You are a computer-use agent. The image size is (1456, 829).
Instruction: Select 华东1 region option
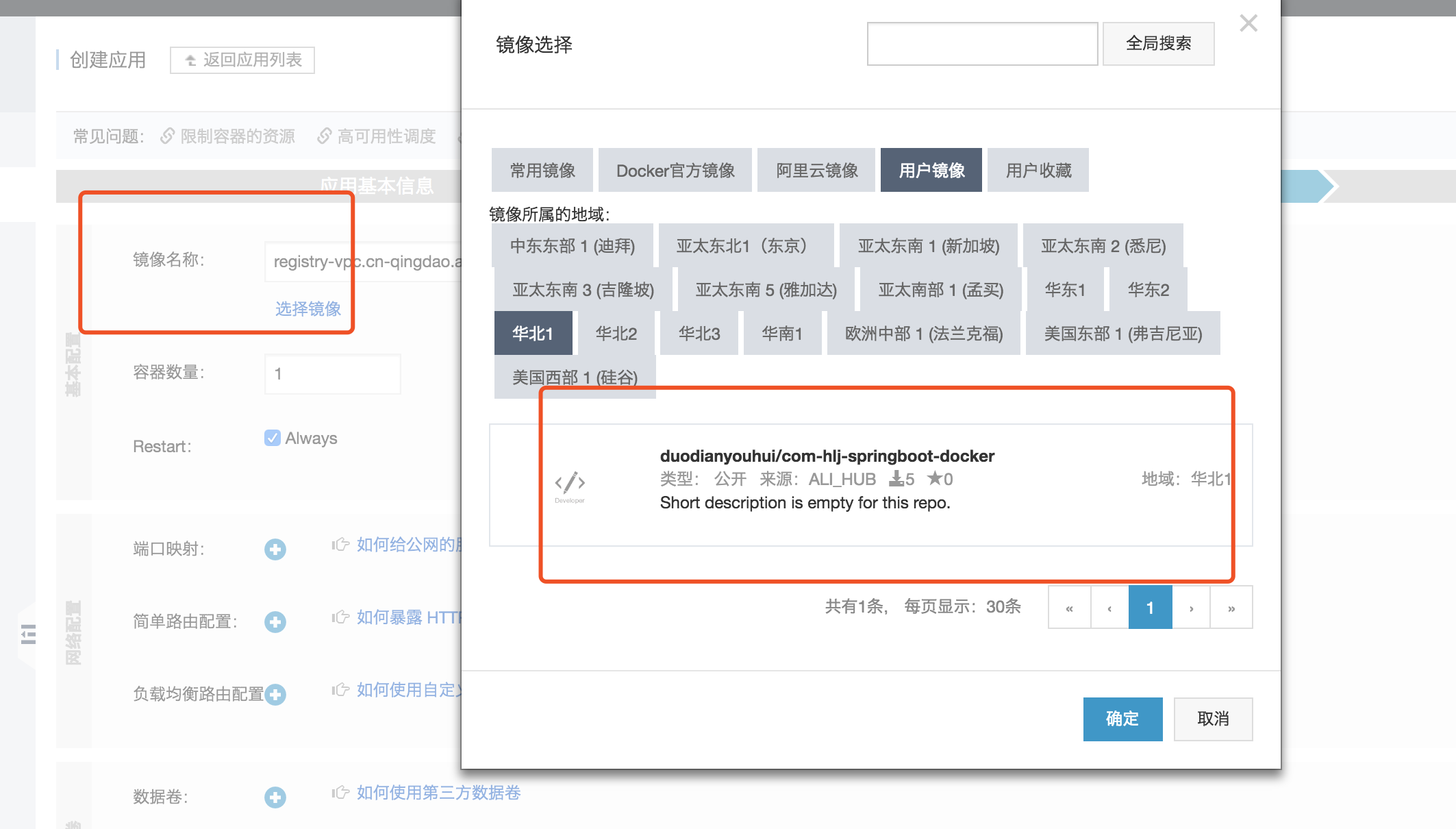tap(1065, 290)
